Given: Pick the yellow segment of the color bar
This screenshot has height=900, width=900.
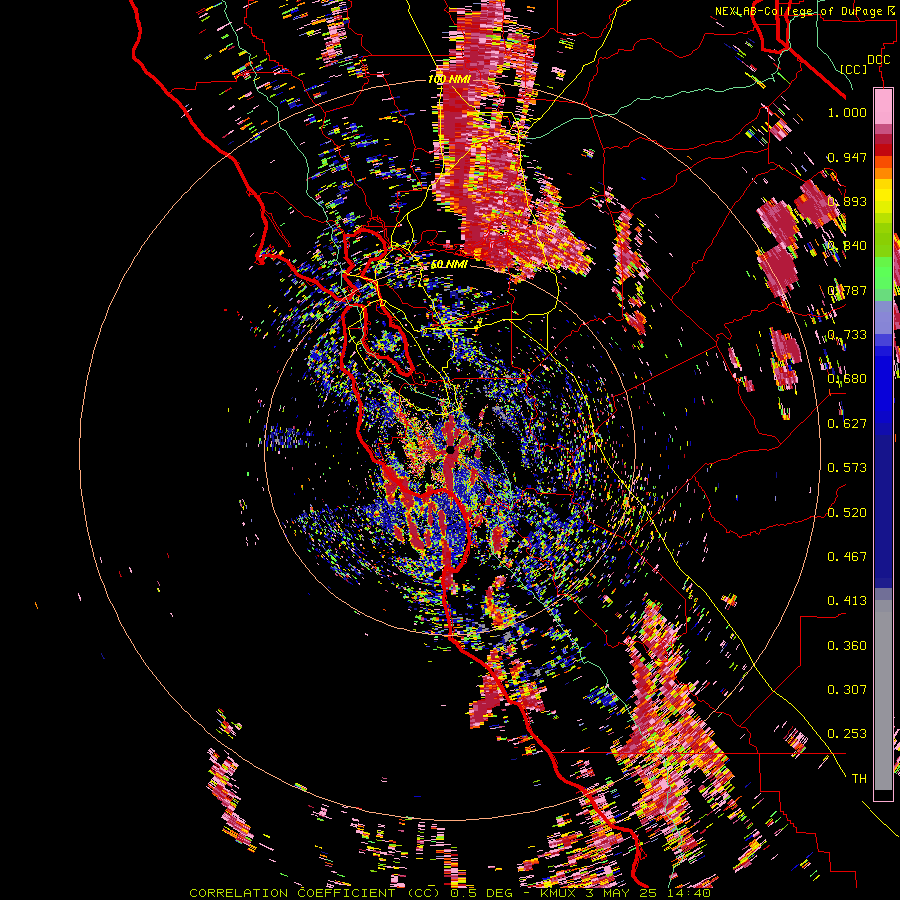Looking at the screenshot, I should tap(883, 197).
